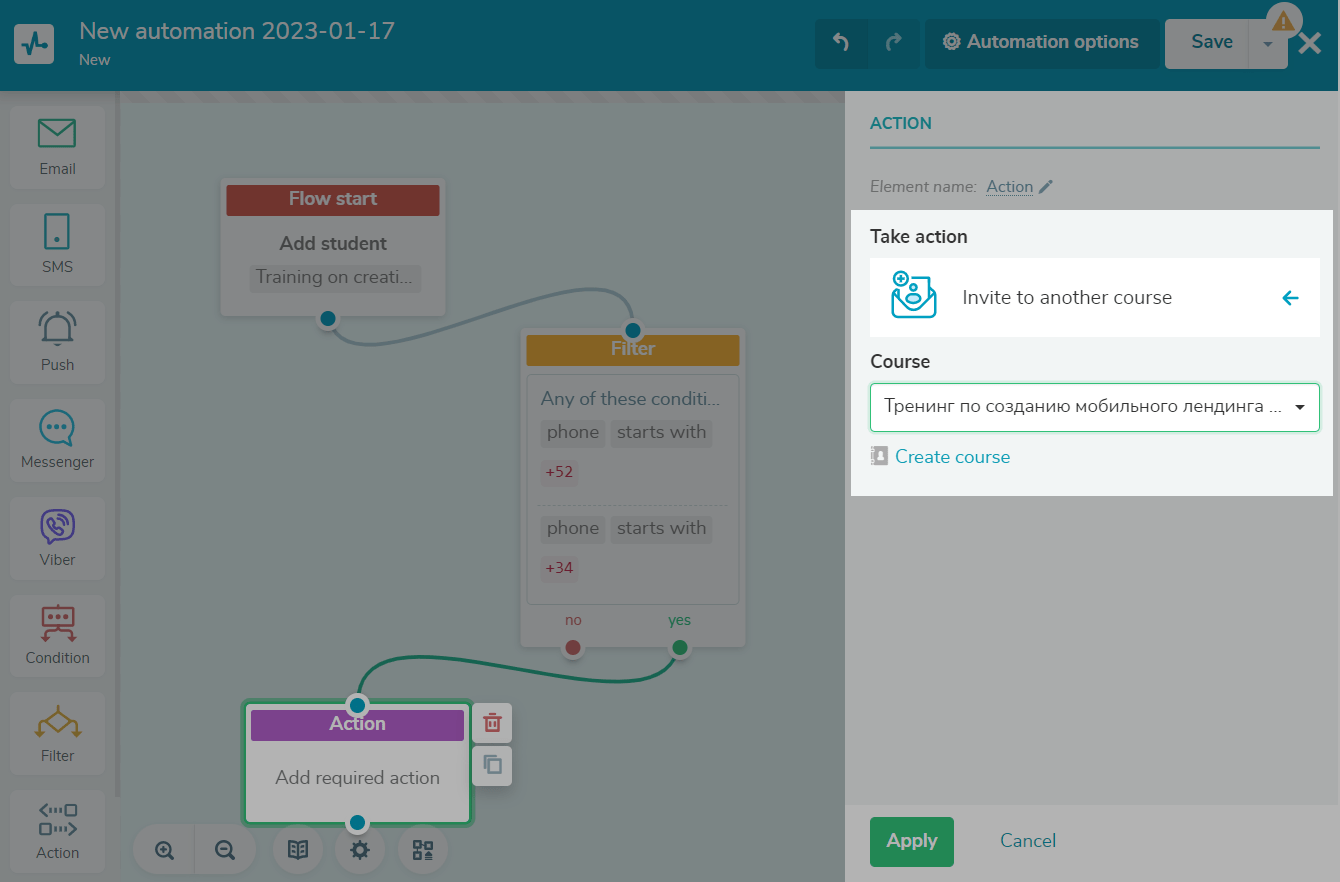The image size is (1340, 882).
Task: Undo the last change
Action: click(x=841, y=43)
